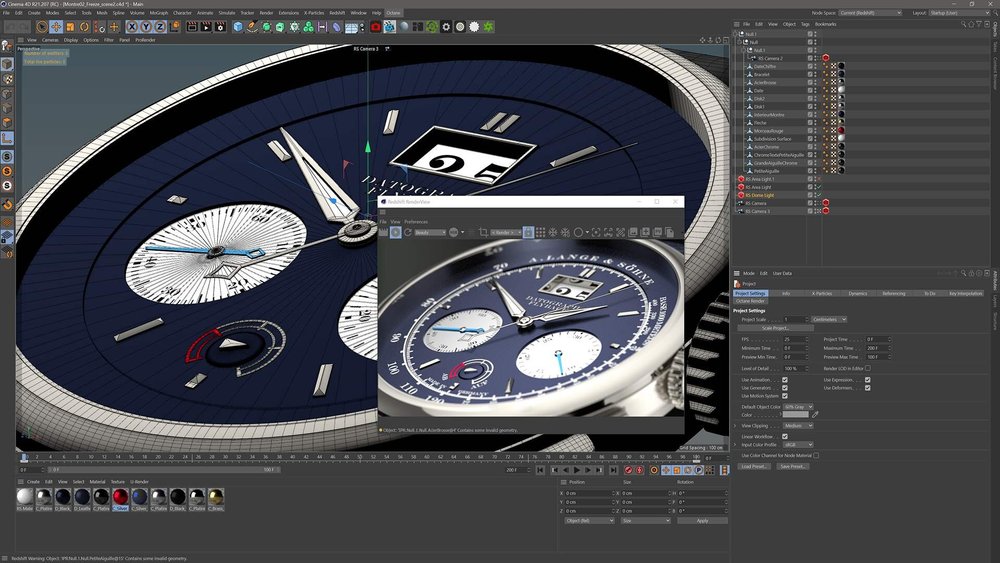This screenshot has width=1000, height=563.
Task: Click the Rotate tool icon
Action: tap(86, 26)
